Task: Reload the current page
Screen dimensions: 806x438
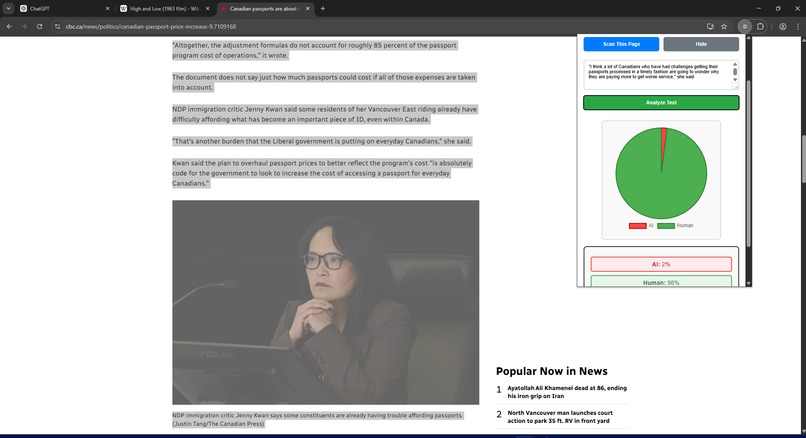Action: tap(40, 27)
